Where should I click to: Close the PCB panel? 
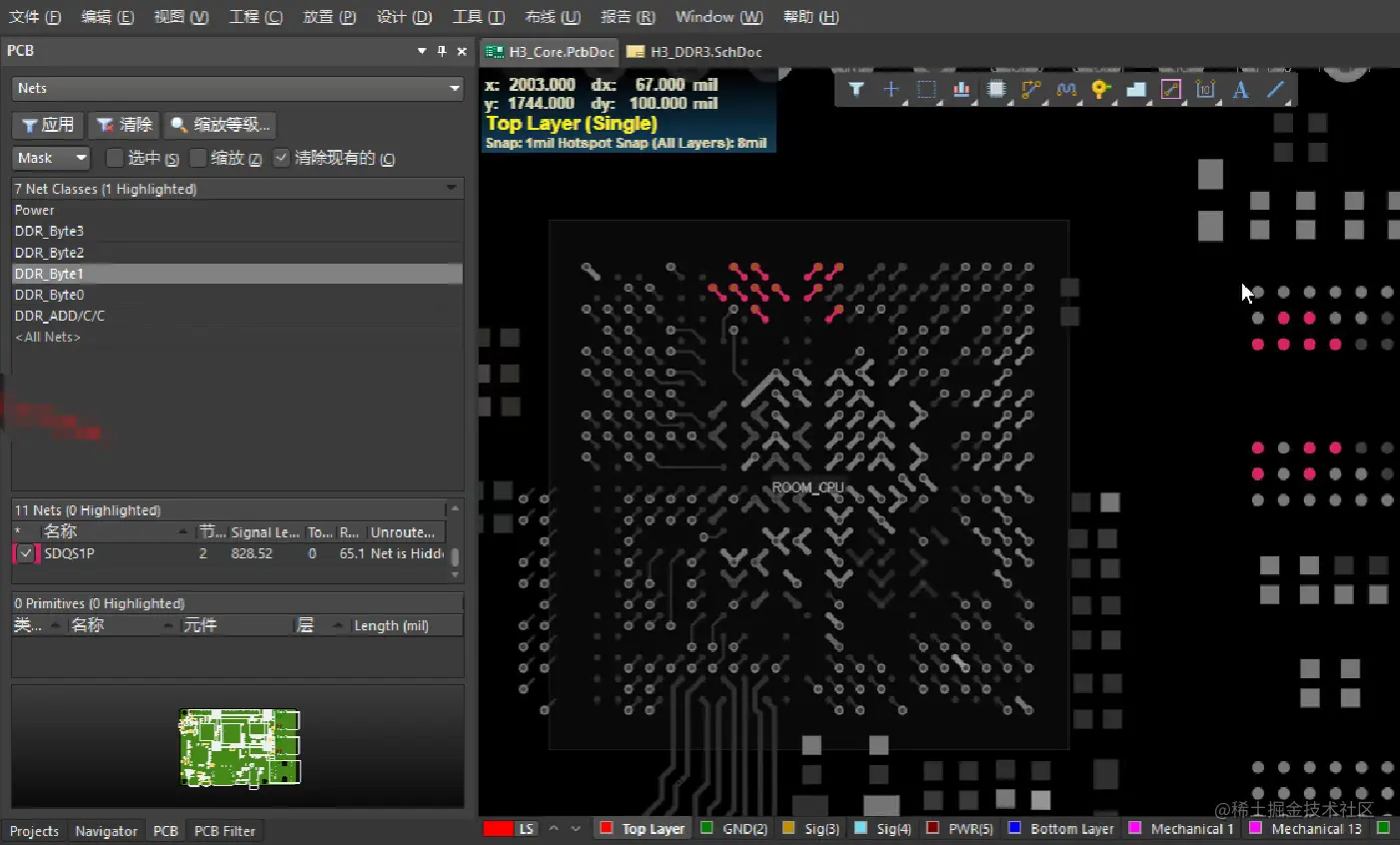[x=462, y=51]
